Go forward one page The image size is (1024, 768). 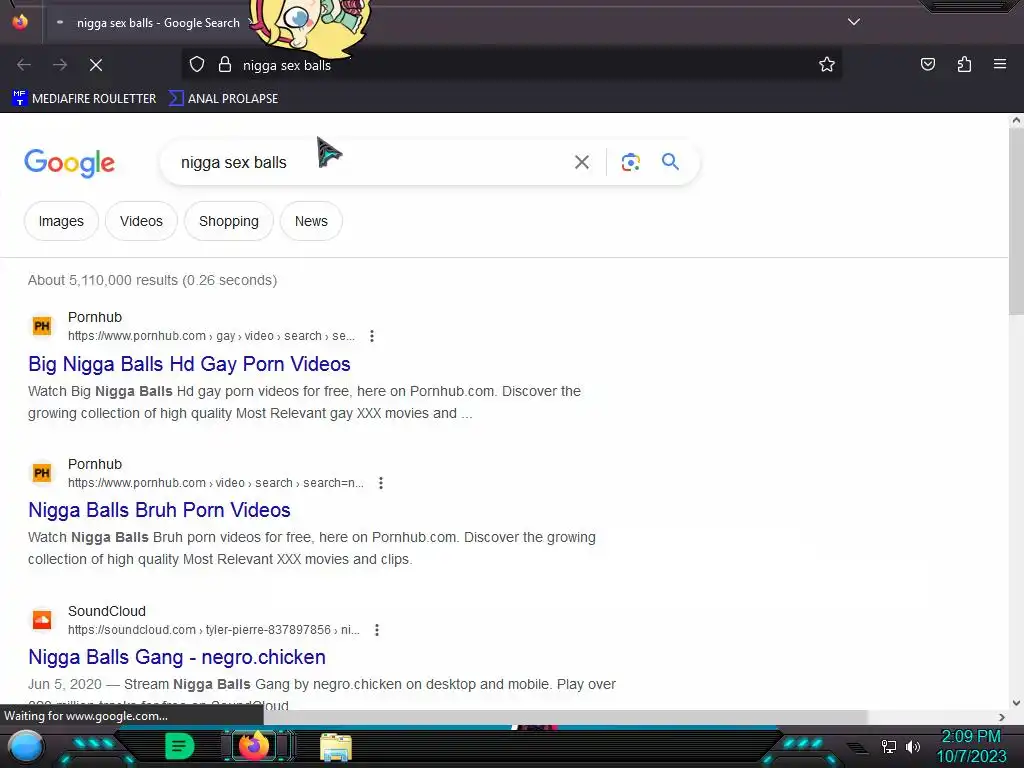click(60, 65)
